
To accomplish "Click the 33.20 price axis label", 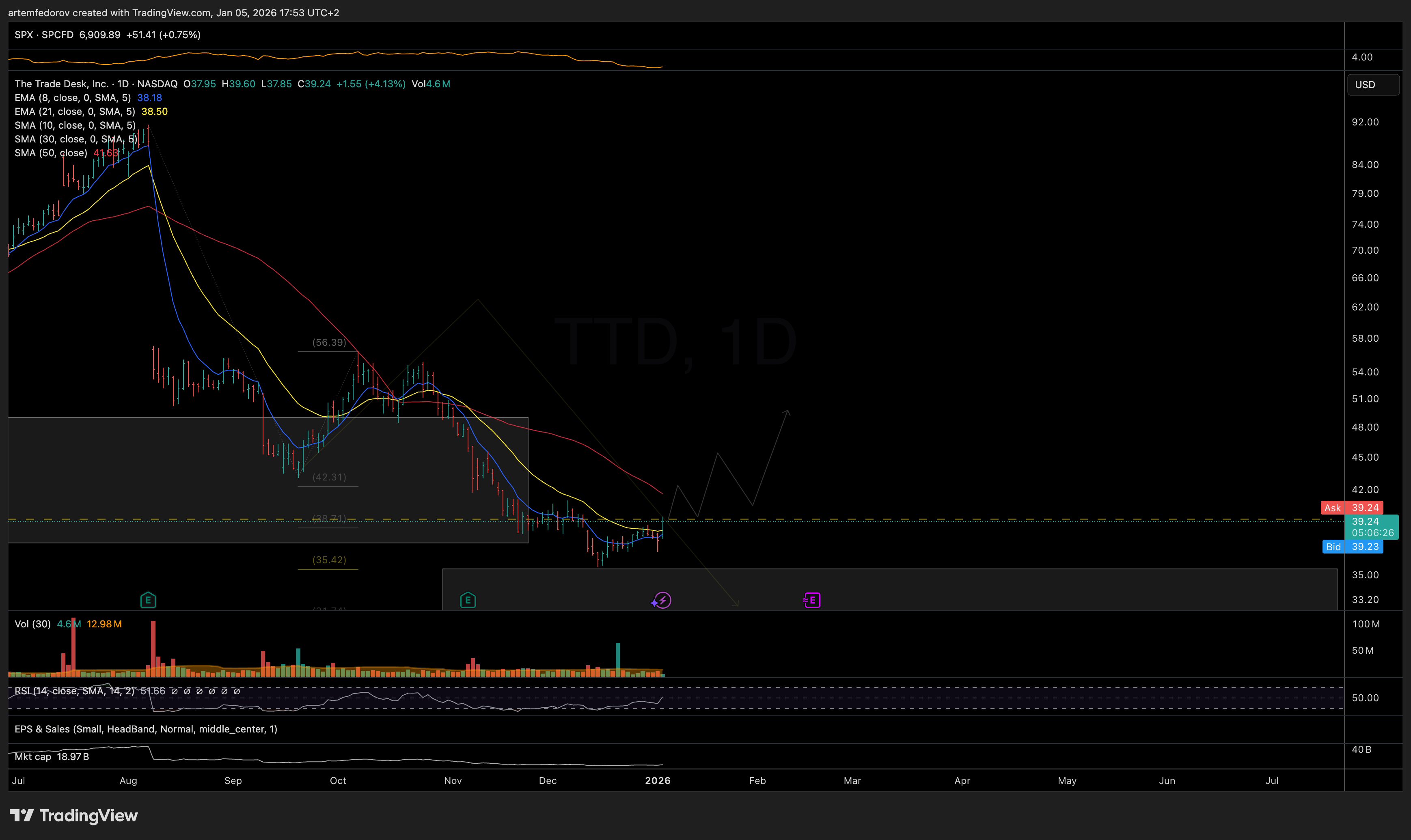I will click(x=1365, y=599).
